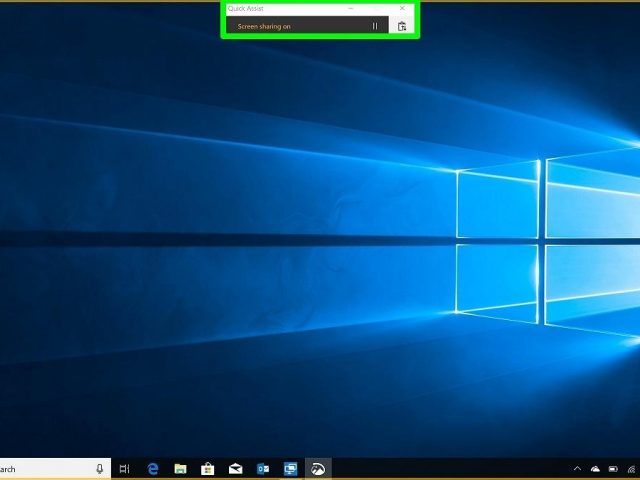
Task: Open Task View from the taskbar
Action: point(124,469)
